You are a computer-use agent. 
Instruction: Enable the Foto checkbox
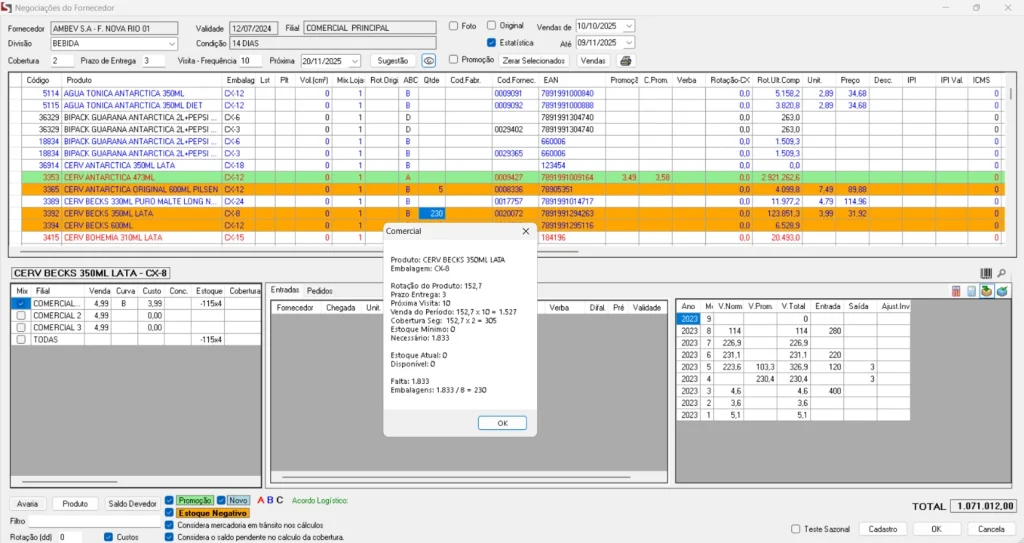(455, 25)
